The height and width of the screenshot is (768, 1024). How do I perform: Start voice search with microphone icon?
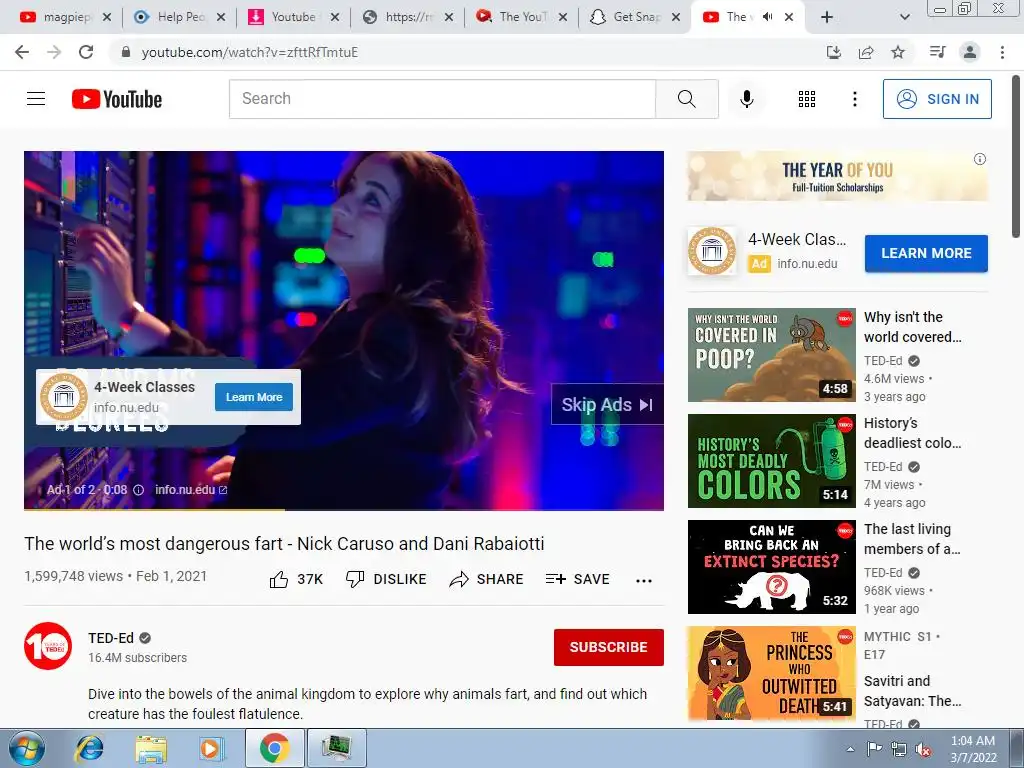(746, 99)
